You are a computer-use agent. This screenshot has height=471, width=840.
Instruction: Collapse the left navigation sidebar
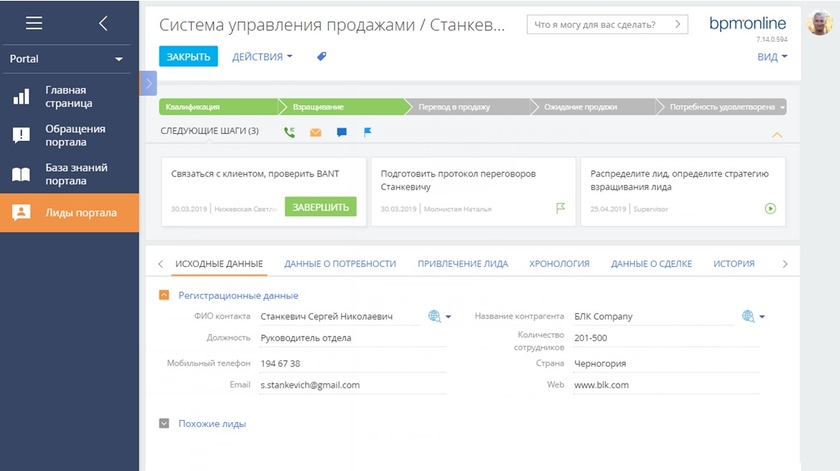[x=103, y=23]
